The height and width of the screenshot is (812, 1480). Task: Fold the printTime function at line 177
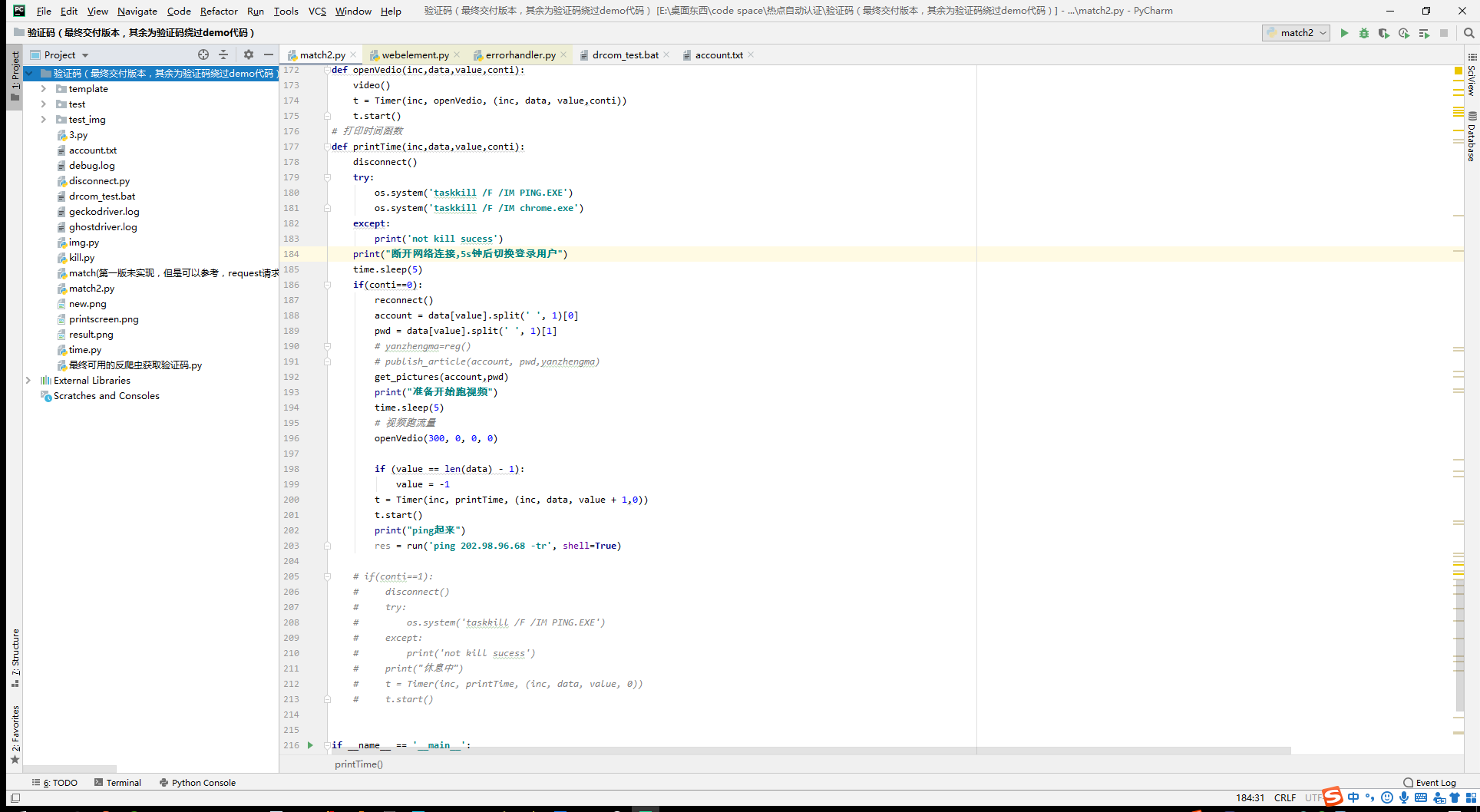pyautogui.click(x=327, y=147)
